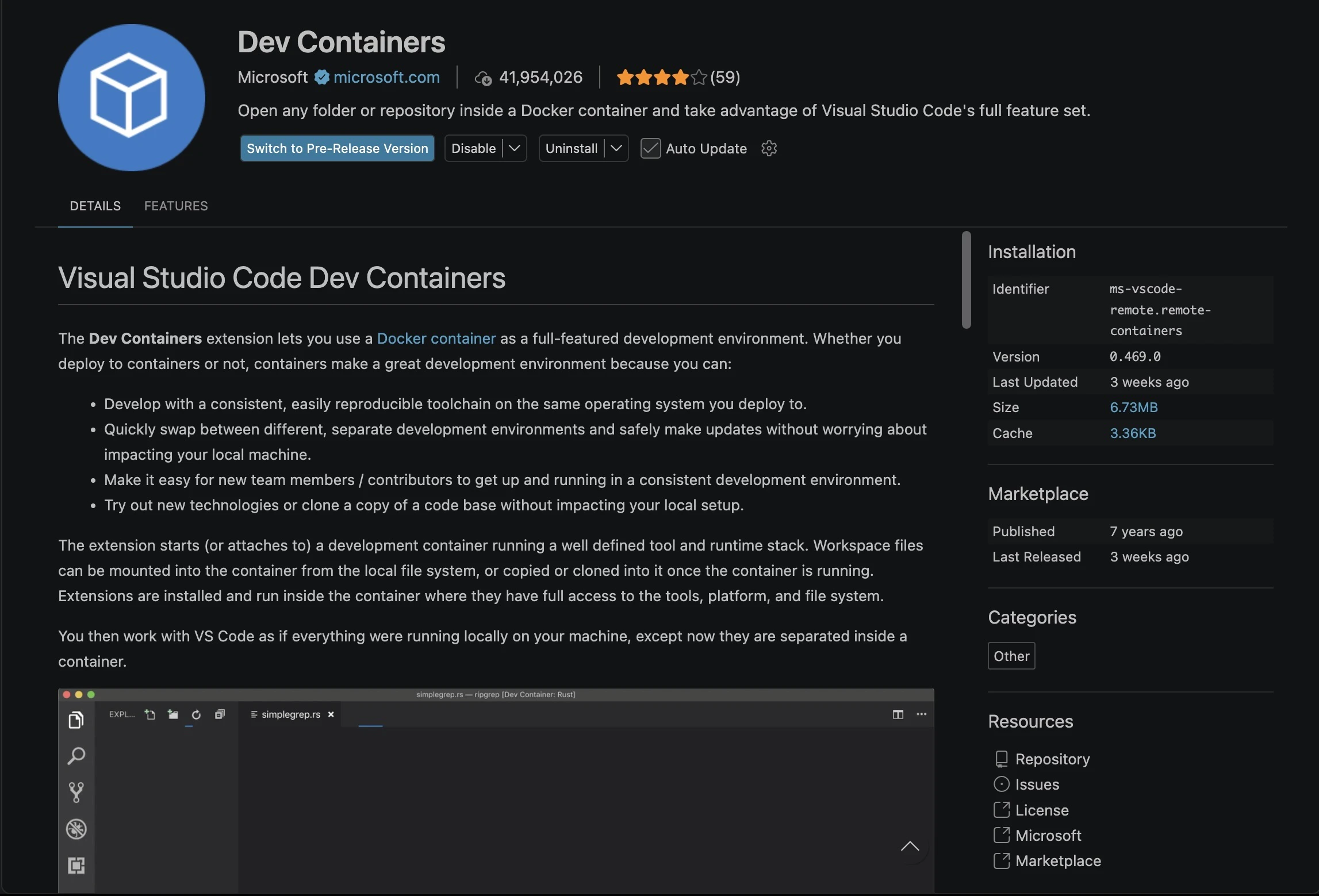
Task: Click the 6.73MB size link
Action: (1133, 407)
